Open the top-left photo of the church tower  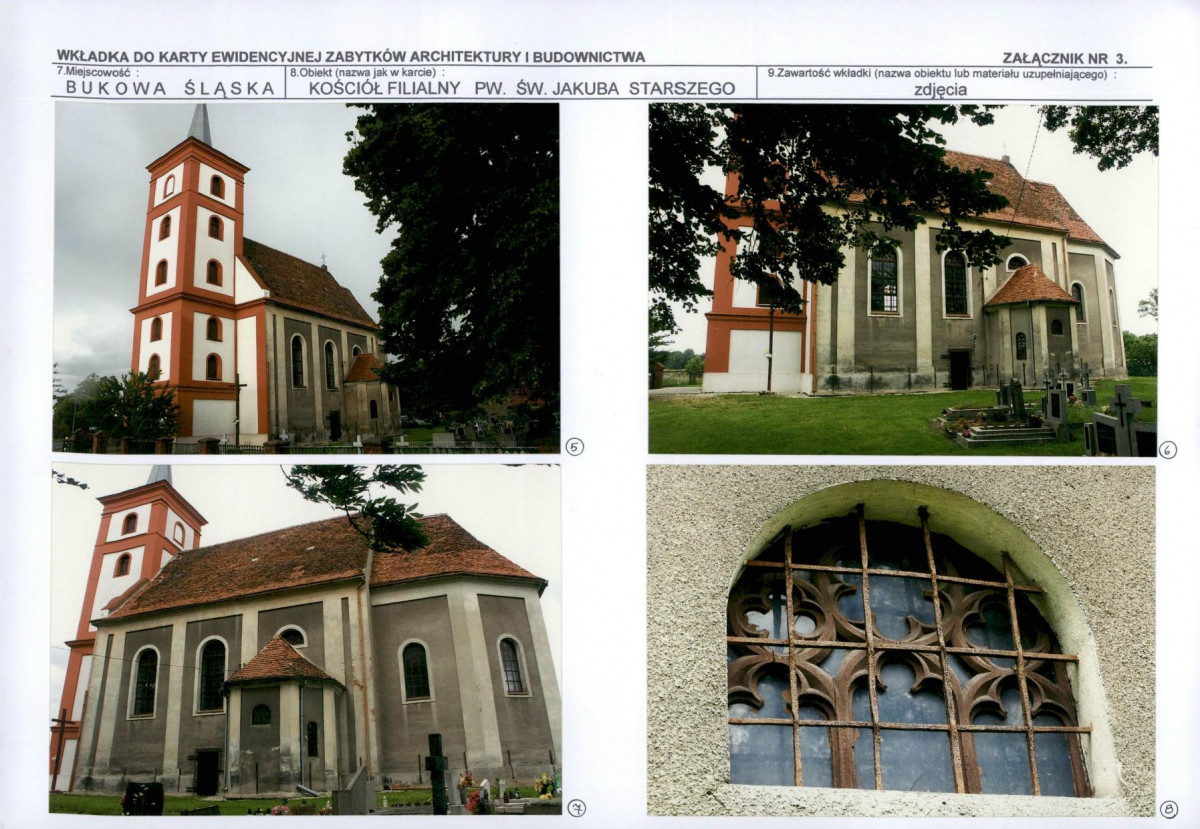tap(305, 277)
